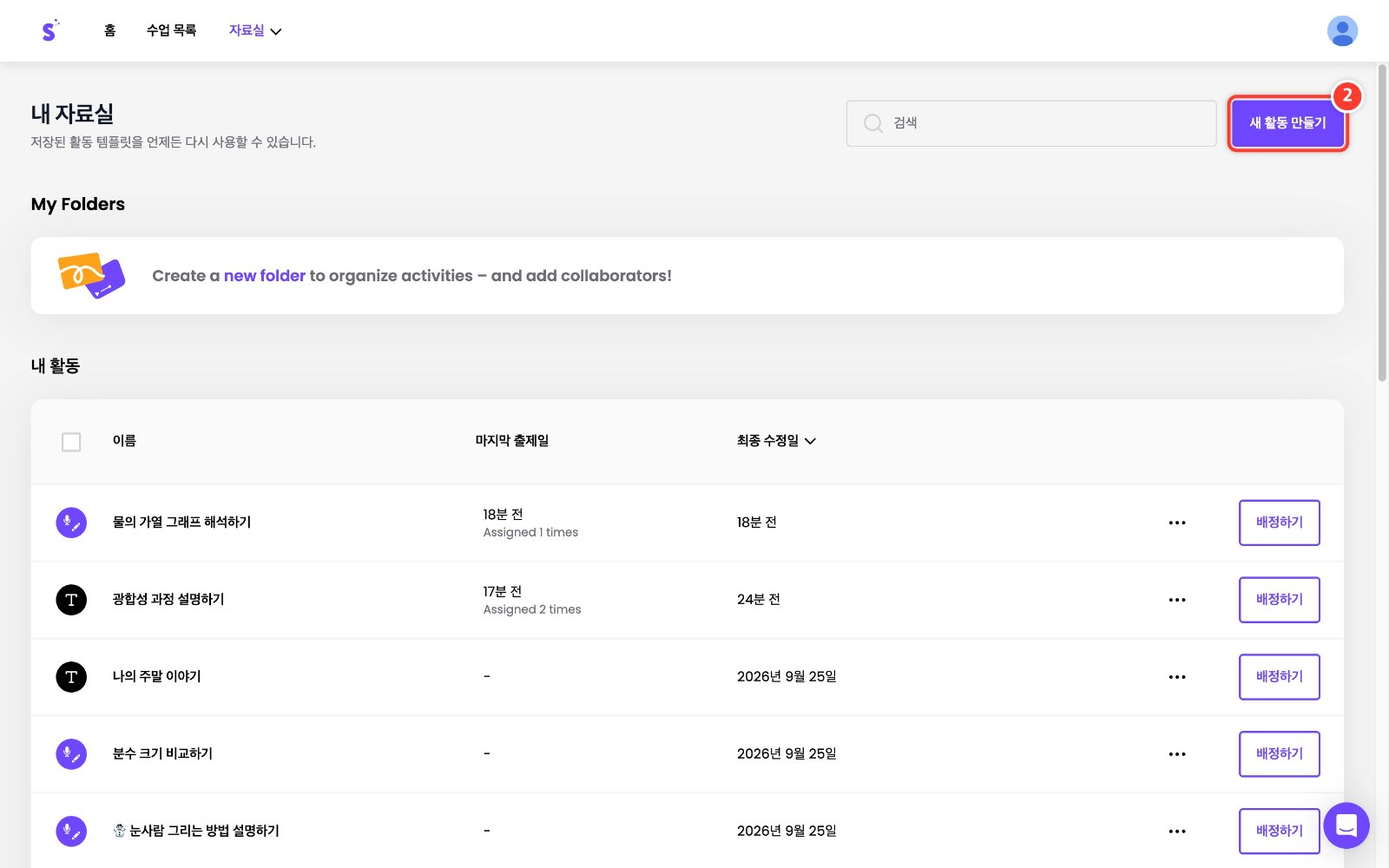Viewport: 1389px width, 868px height.
Task: Click speaking icon for 물의 가열 그래프 해석하기
Action: tap(71, 523)
